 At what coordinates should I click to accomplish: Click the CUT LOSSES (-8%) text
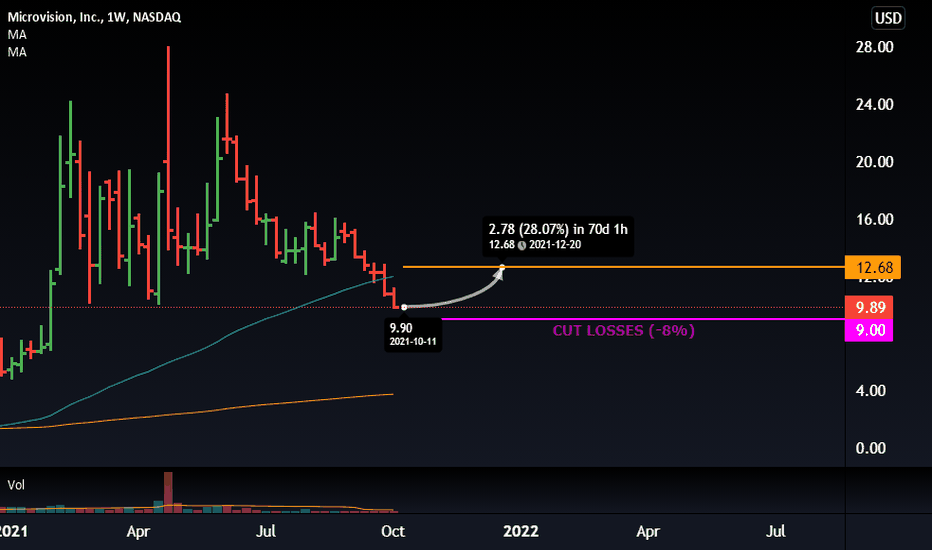(x=624, y=331)
